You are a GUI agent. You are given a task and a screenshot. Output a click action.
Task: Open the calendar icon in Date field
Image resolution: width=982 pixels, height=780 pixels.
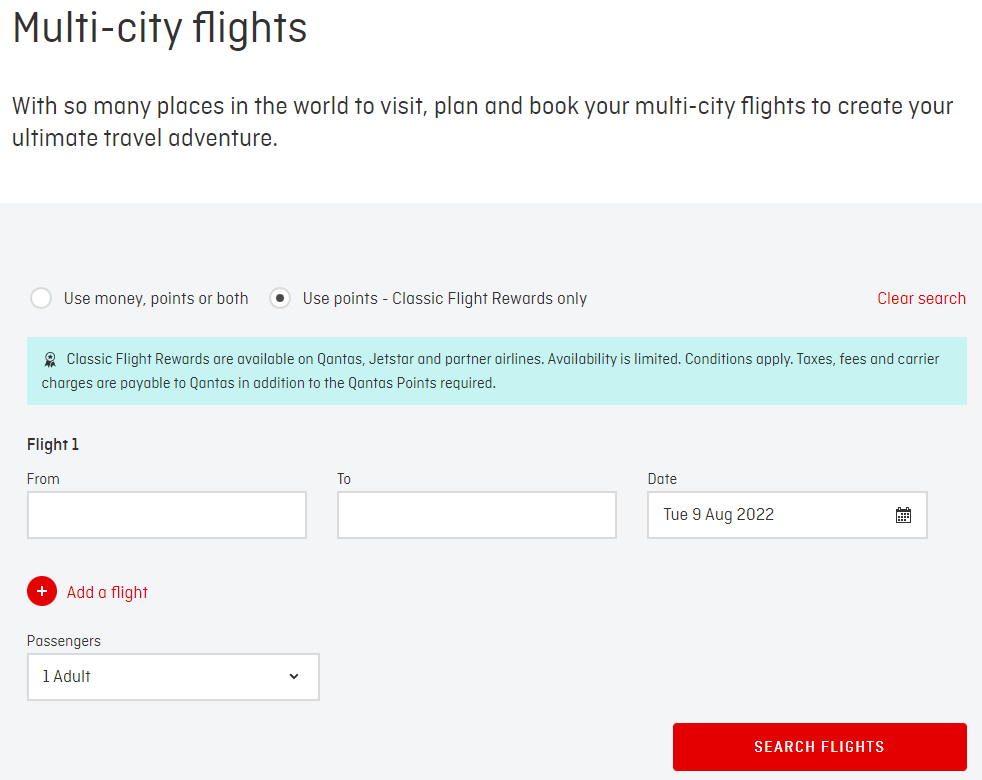pos(903,515)
